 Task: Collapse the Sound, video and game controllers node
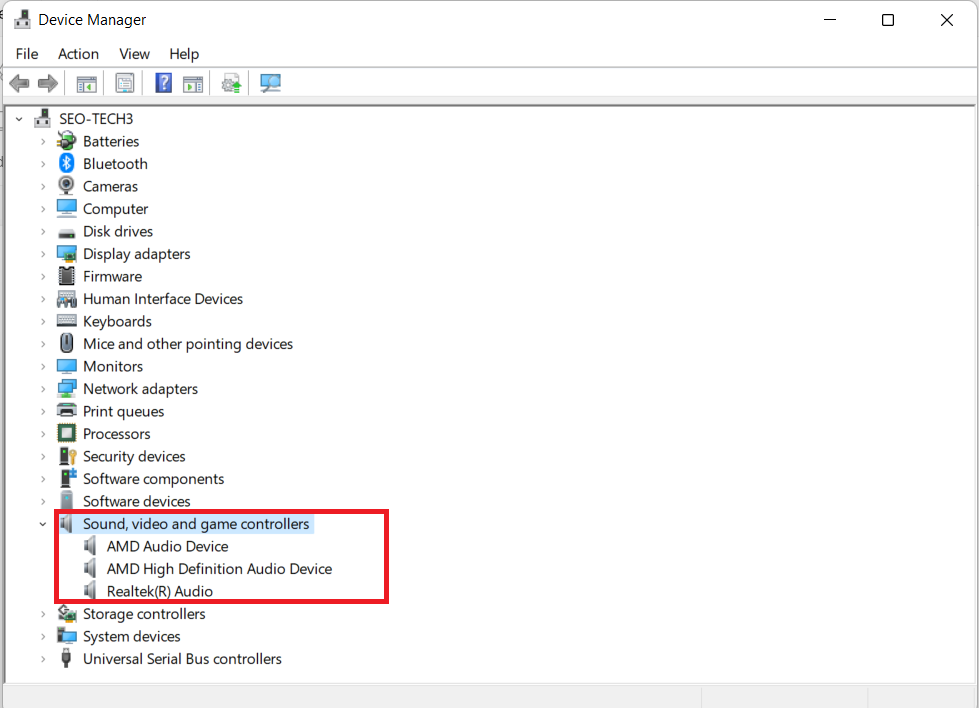coord(42,523)
